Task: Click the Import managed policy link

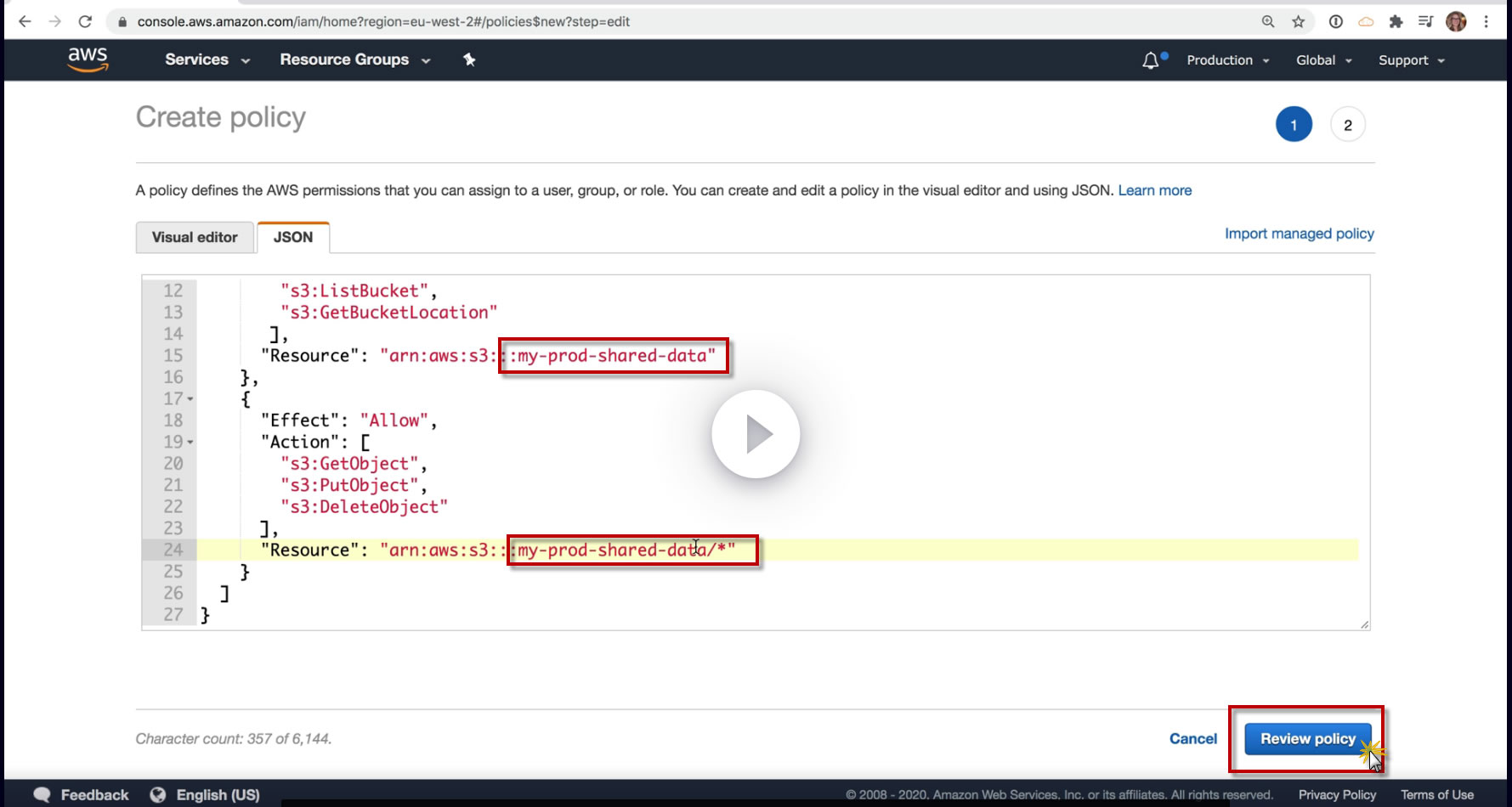Action: click(x=1299, y=234)
